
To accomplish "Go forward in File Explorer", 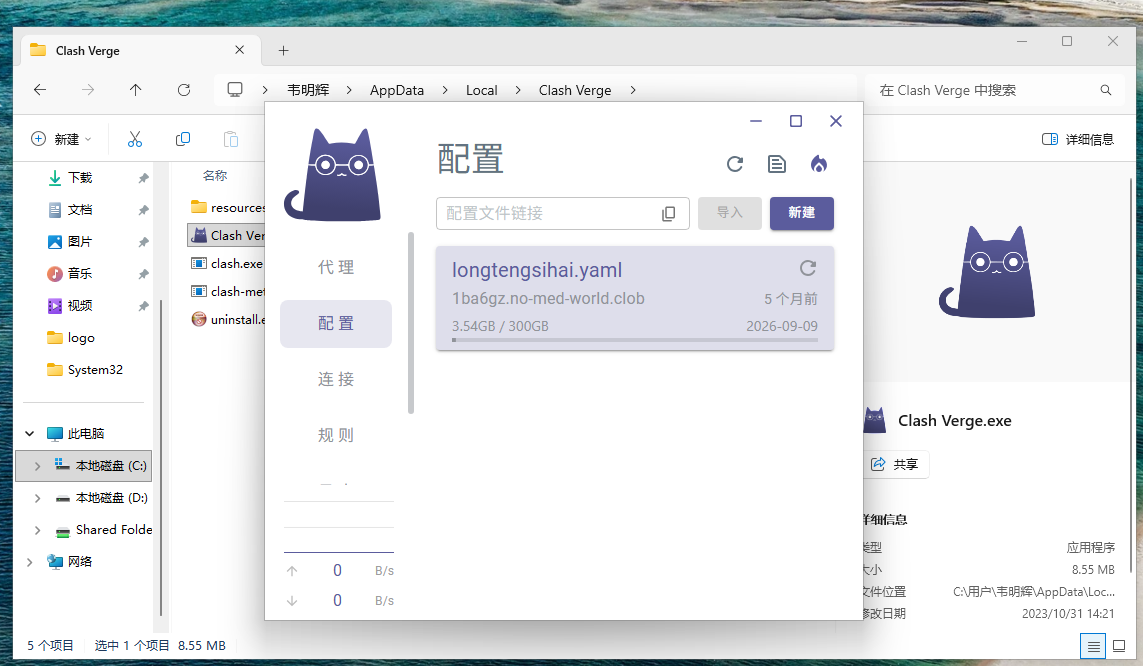I will [x=88, y=90].
